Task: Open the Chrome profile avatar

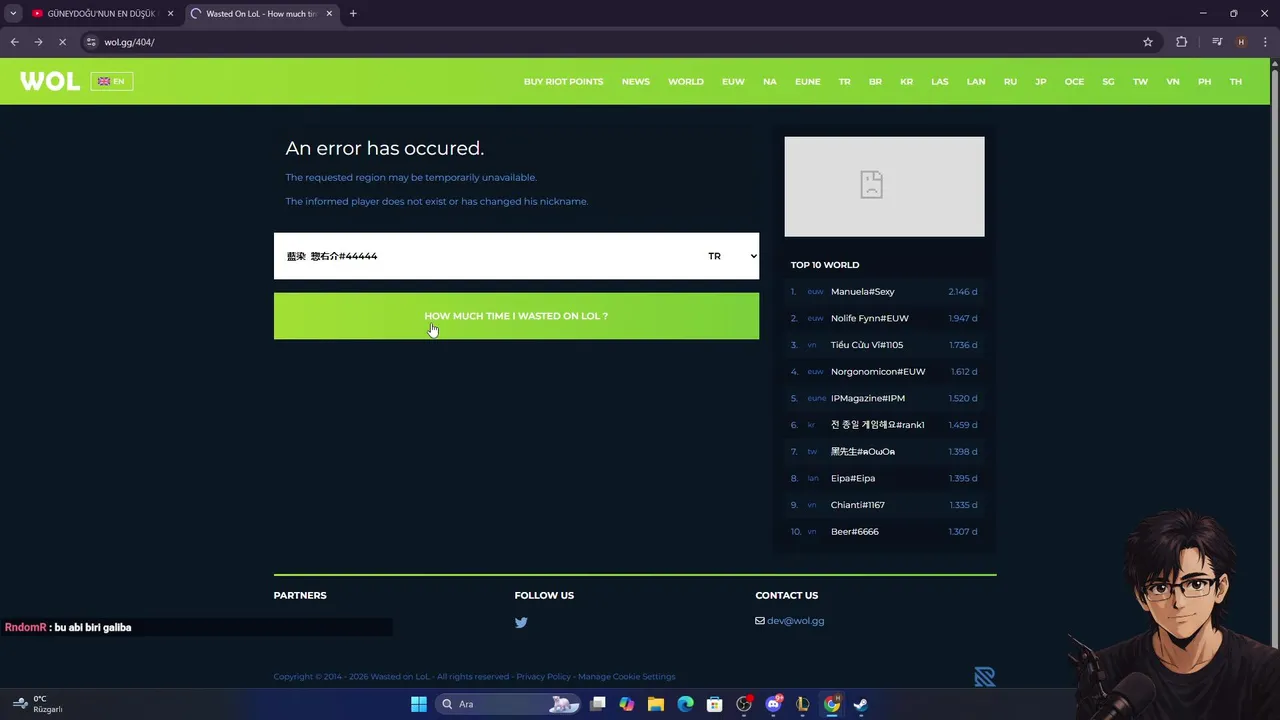Action: point(1241,42)
